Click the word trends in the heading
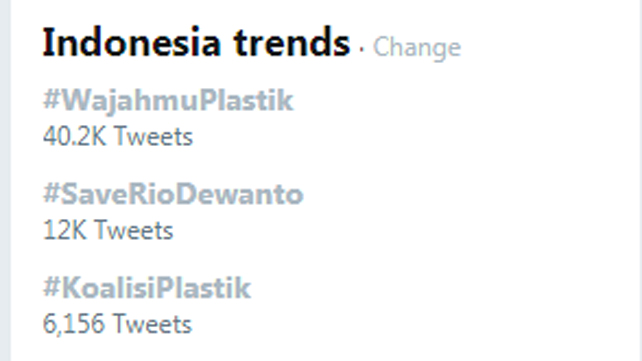 tap(292, 42)
